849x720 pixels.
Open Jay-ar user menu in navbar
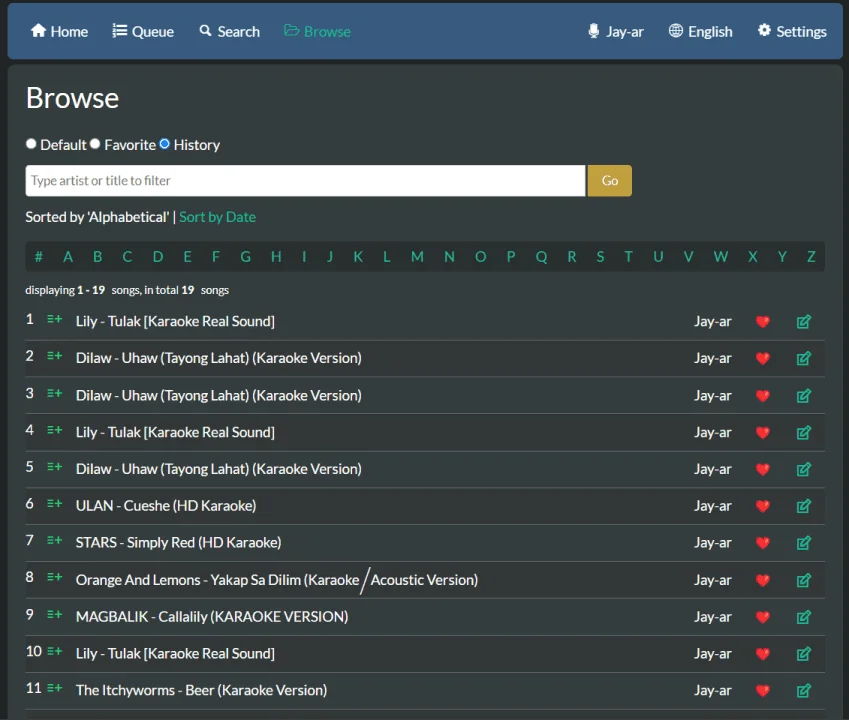tap(616, 31)
